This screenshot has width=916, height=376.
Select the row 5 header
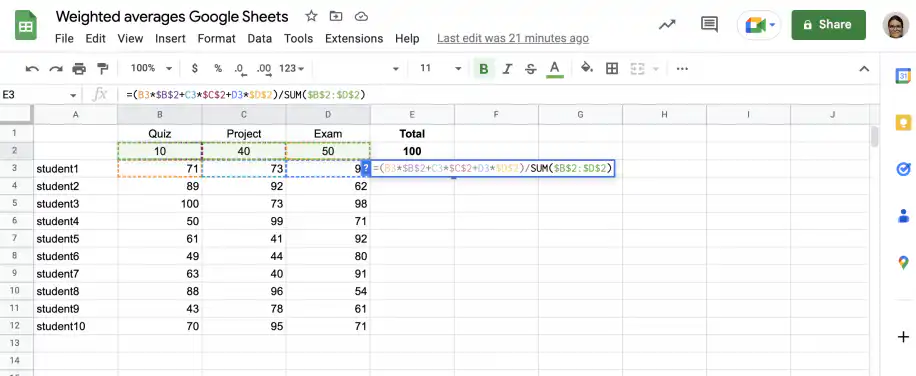[x=16, y=204]
